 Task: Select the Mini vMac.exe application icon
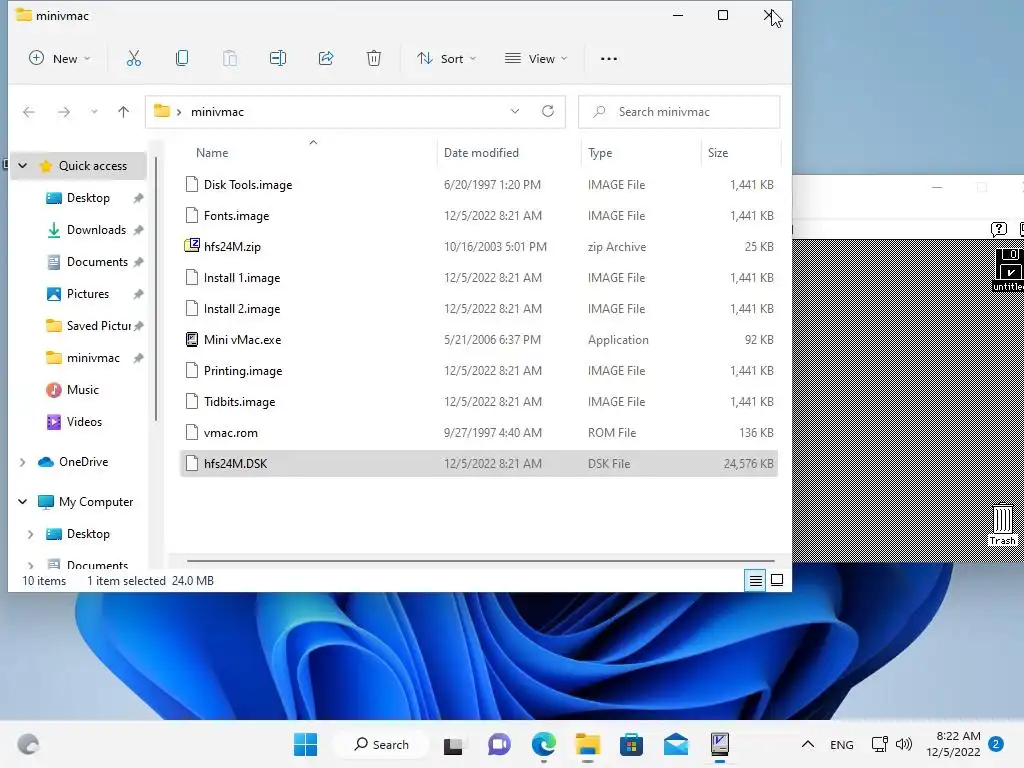pos(191,340)
